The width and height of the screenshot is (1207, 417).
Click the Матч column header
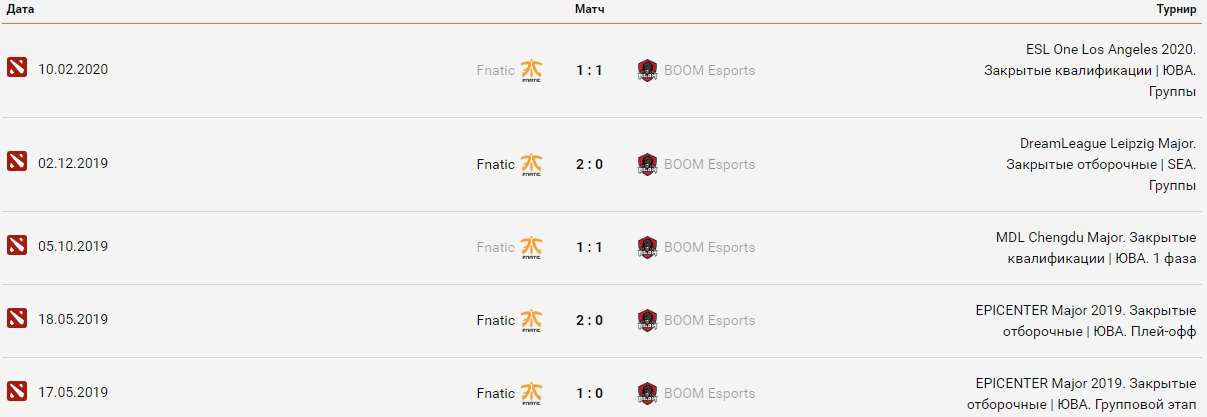click(589, 9)
